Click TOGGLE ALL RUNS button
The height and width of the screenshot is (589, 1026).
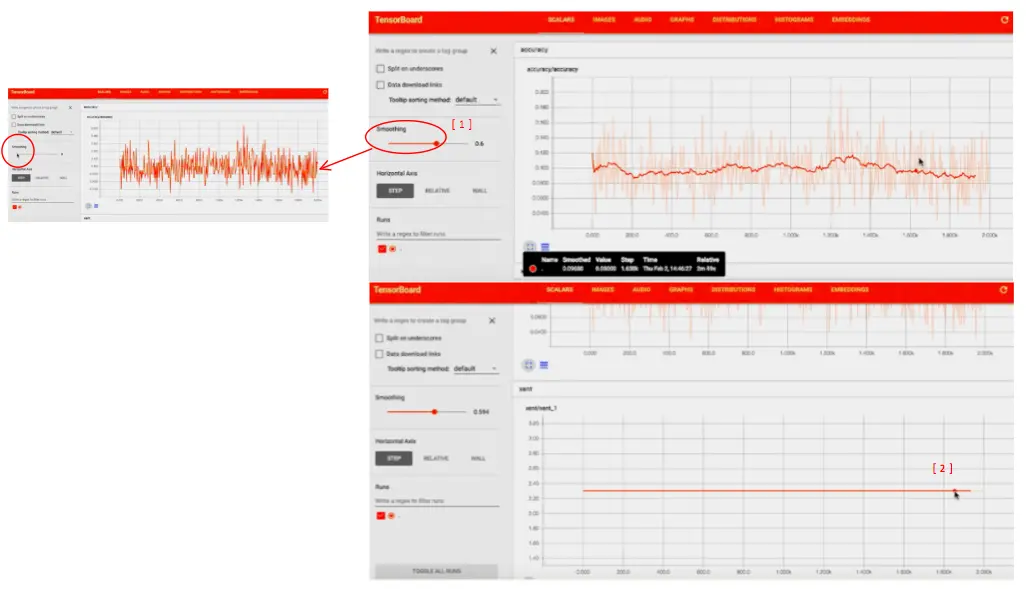436,571
